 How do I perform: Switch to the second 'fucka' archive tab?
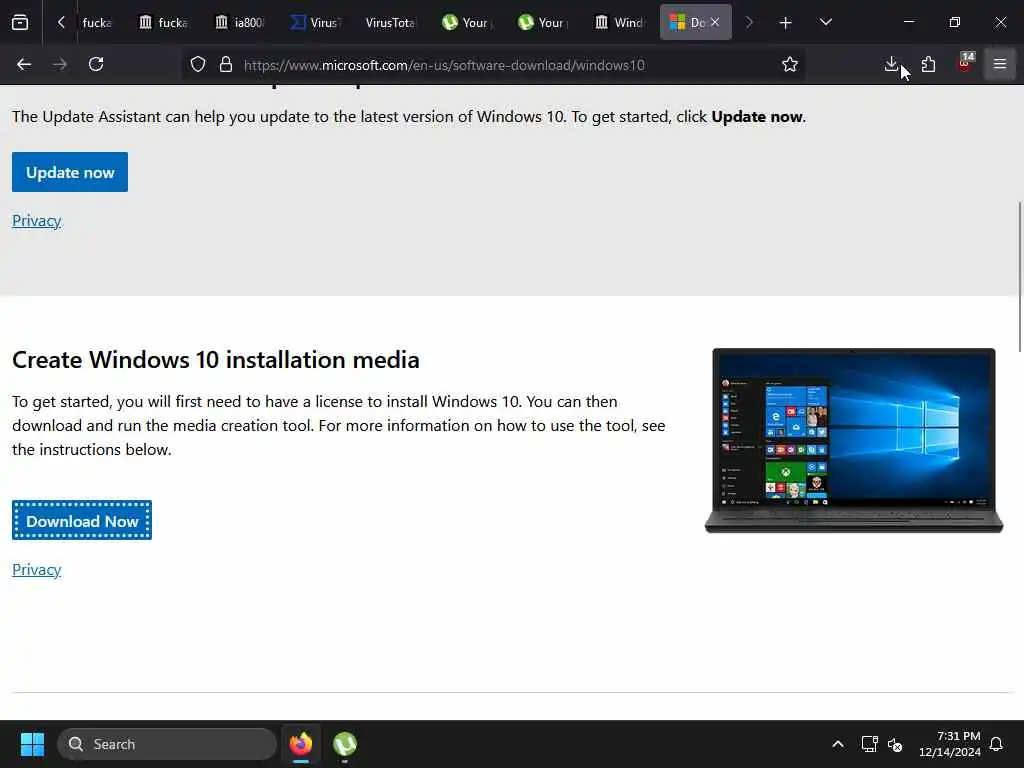[163, 23]
